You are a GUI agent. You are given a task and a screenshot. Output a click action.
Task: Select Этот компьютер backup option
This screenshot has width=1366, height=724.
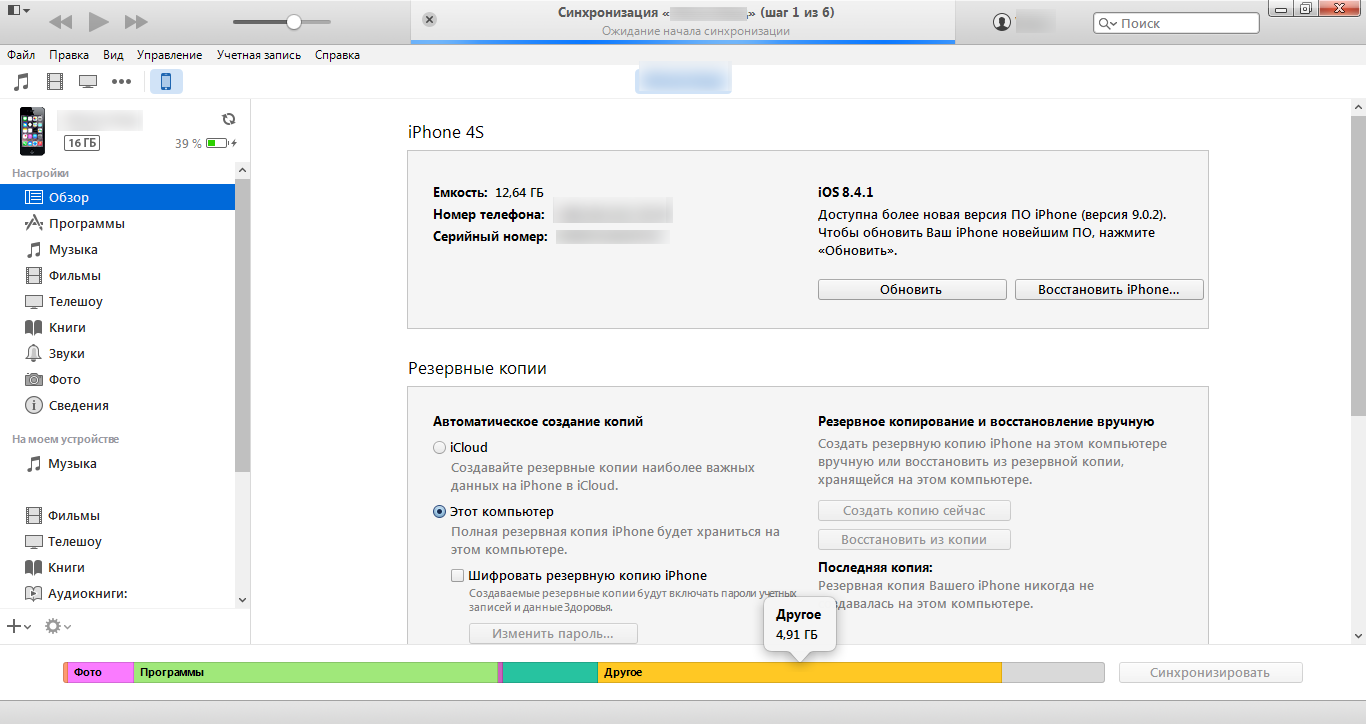pyautogui.click(x=440, y=511)
